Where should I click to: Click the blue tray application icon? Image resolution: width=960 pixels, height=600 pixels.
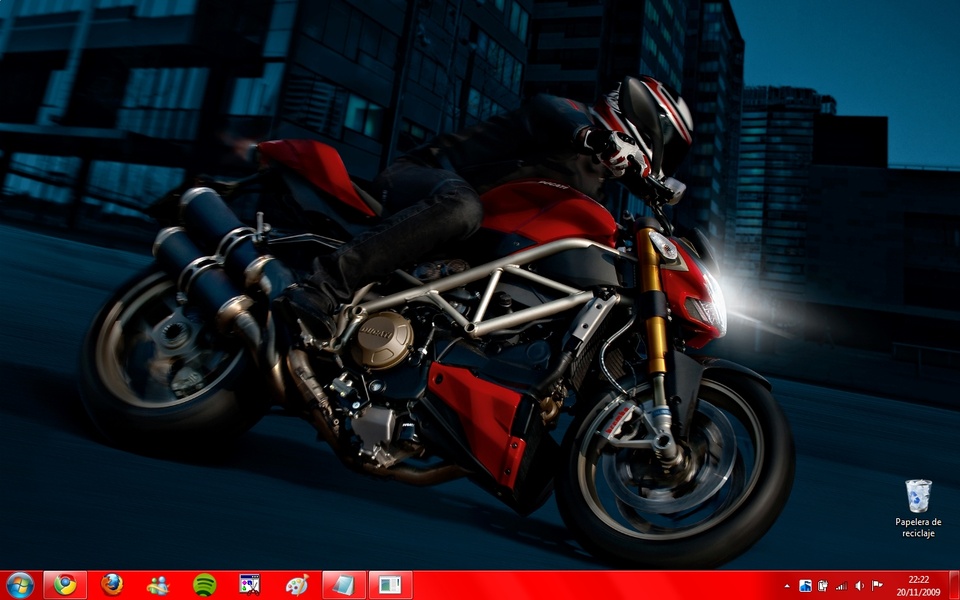[x=805, y=586]
